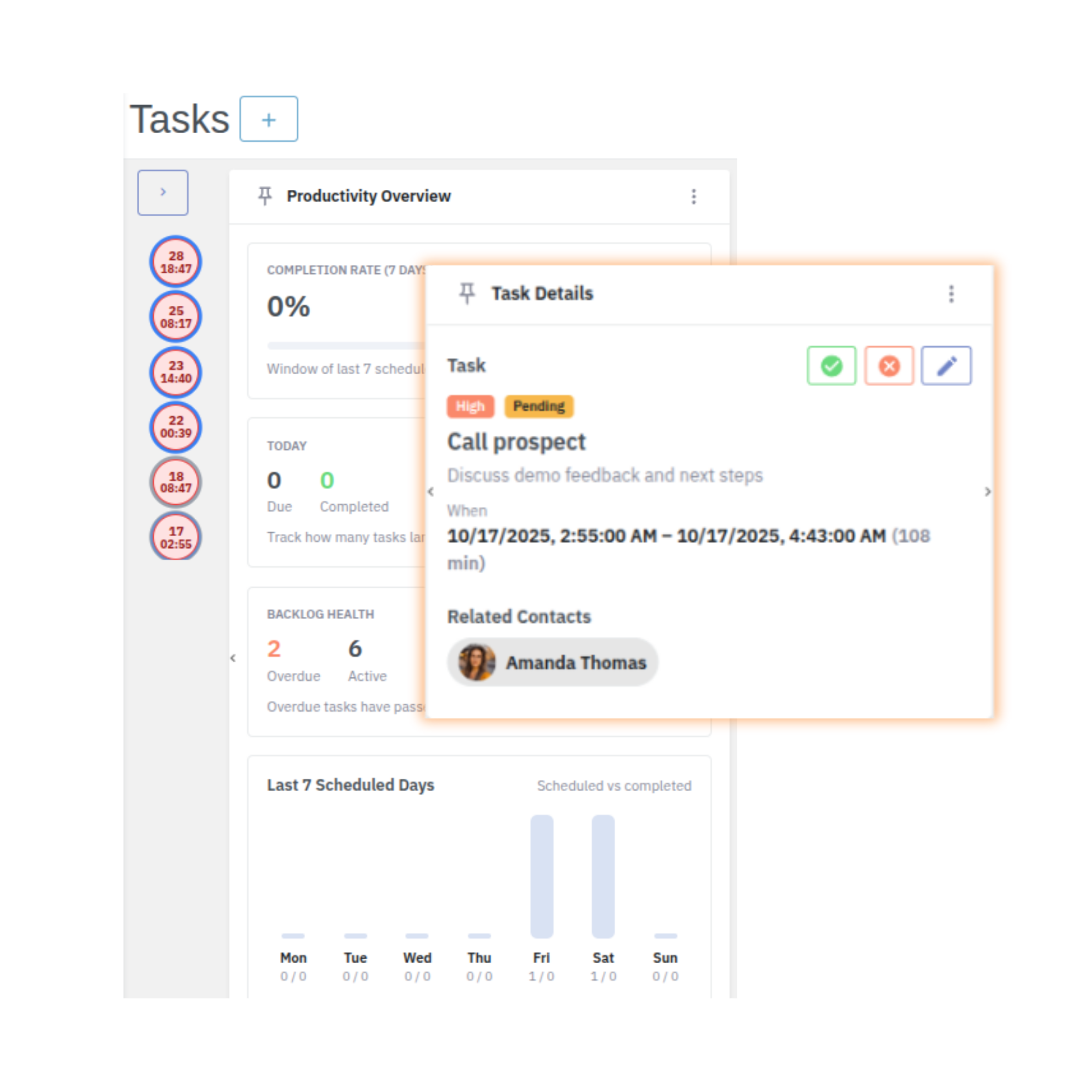1092x1092 pixels.
Task: Expand the collapsed sidebar with the arrow
Action: pyautogui.click(x=163, y=192)
